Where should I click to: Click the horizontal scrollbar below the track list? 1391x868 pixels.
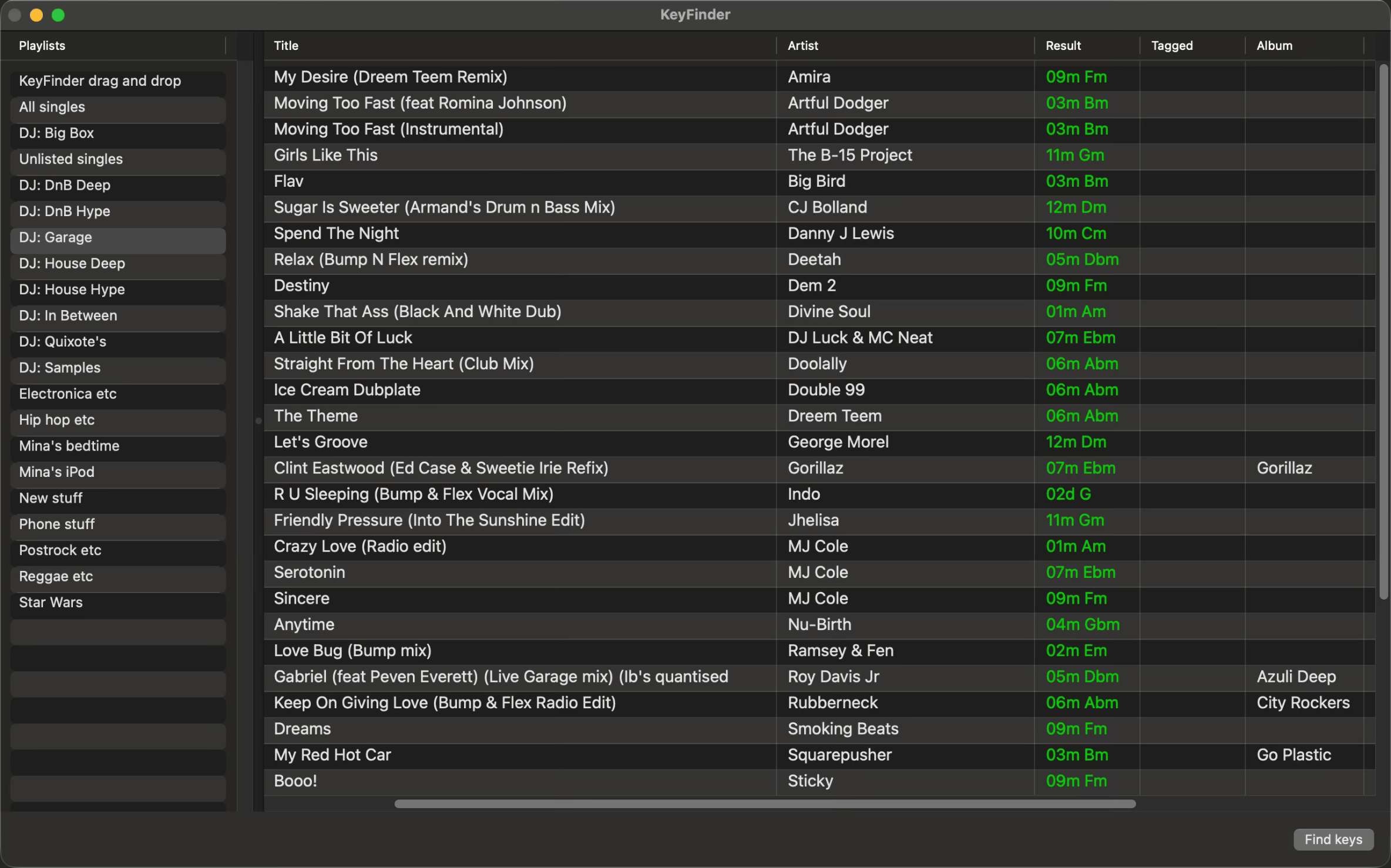(765, 804)
